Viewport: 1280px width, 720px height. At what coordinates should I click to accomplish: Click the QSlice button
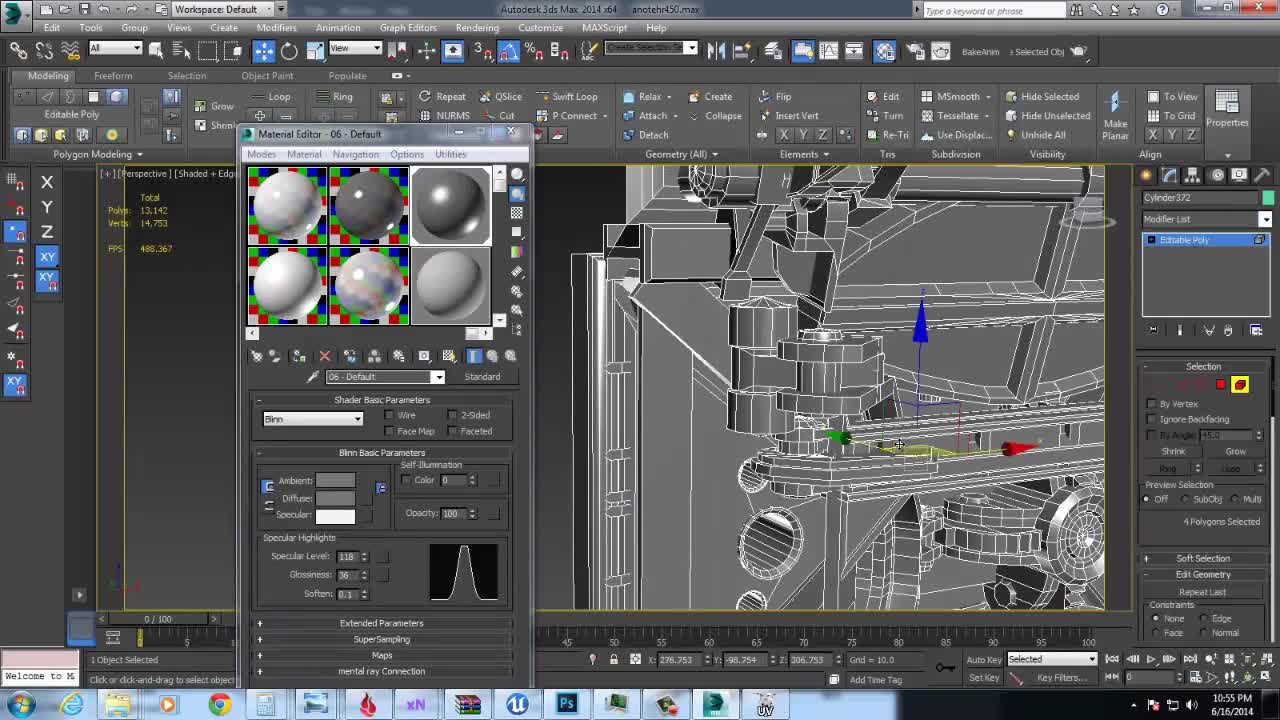click(x=499, y=97)
